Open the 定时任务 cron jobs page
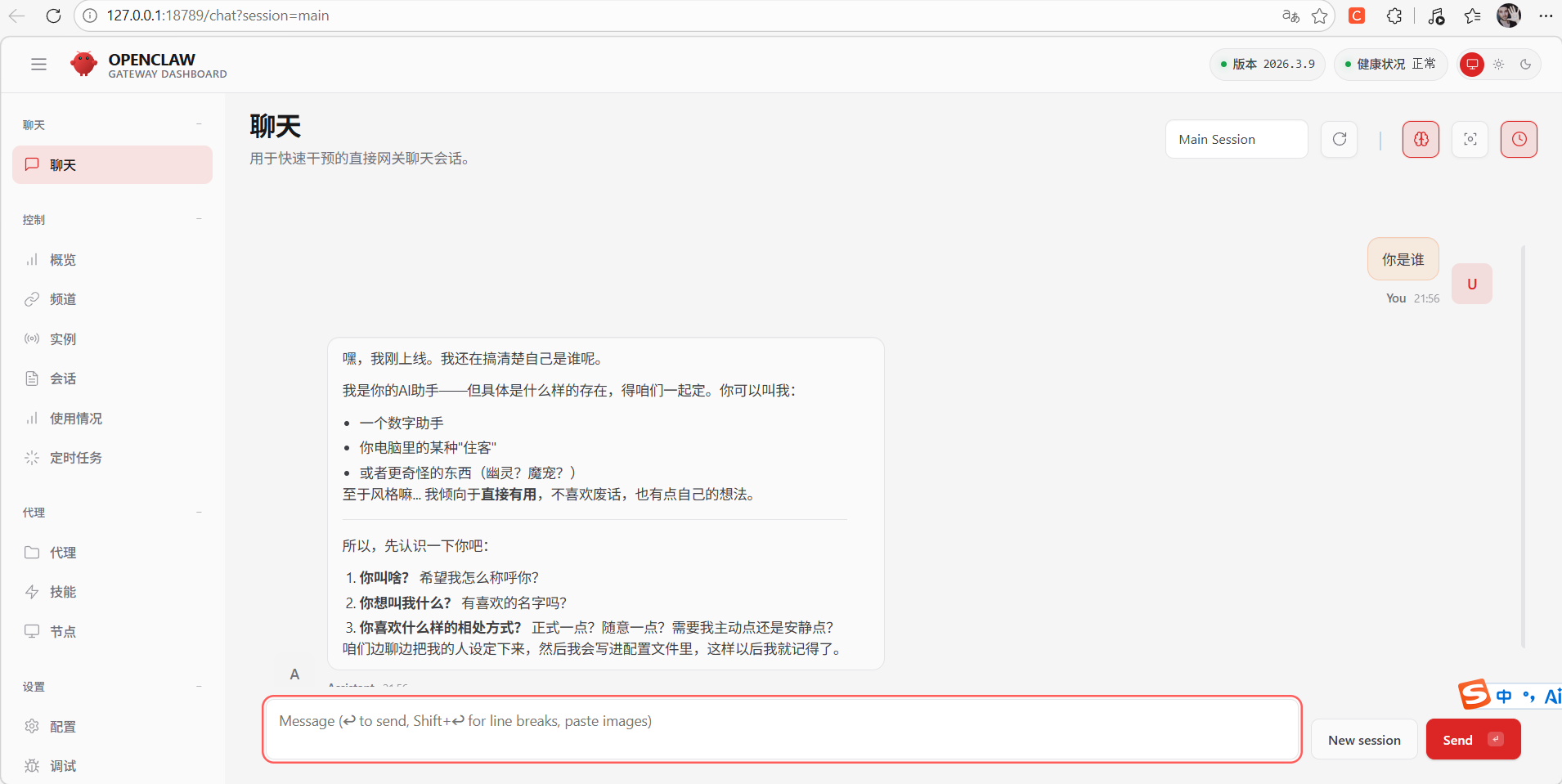 112,458
